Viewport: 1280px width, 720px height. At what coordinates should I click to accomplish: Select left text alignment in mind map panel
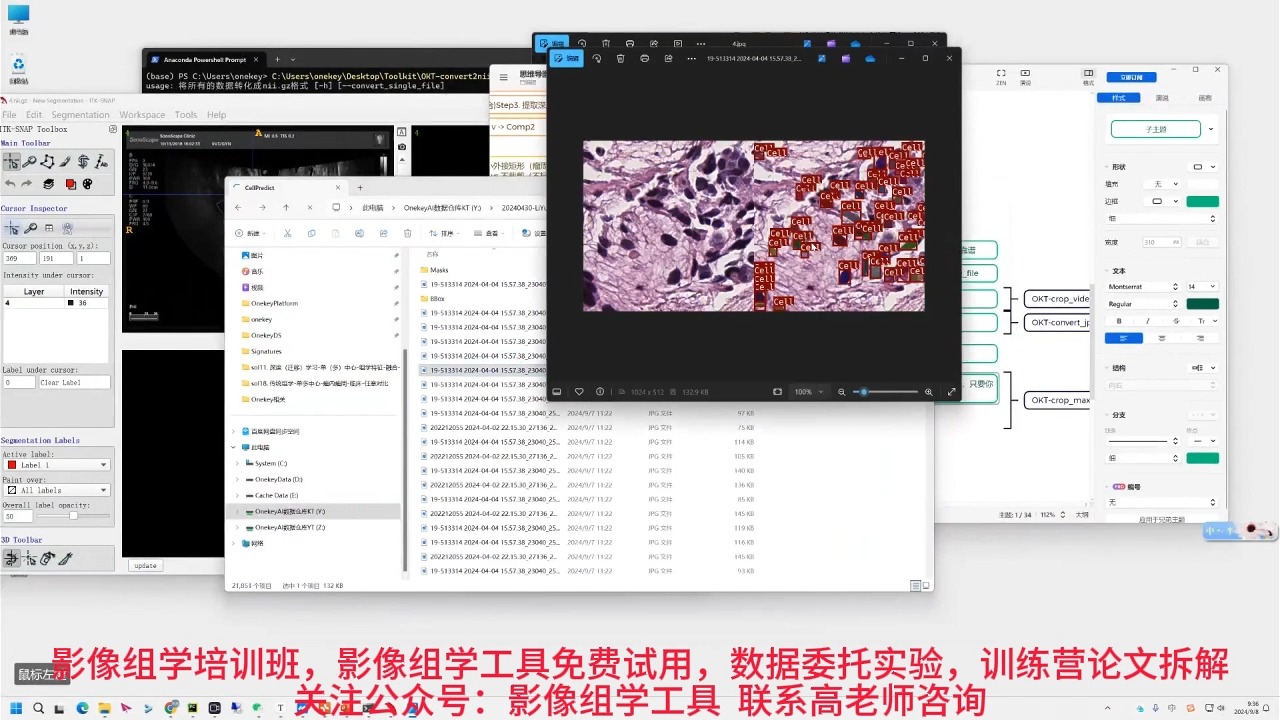pos(1123,338)
